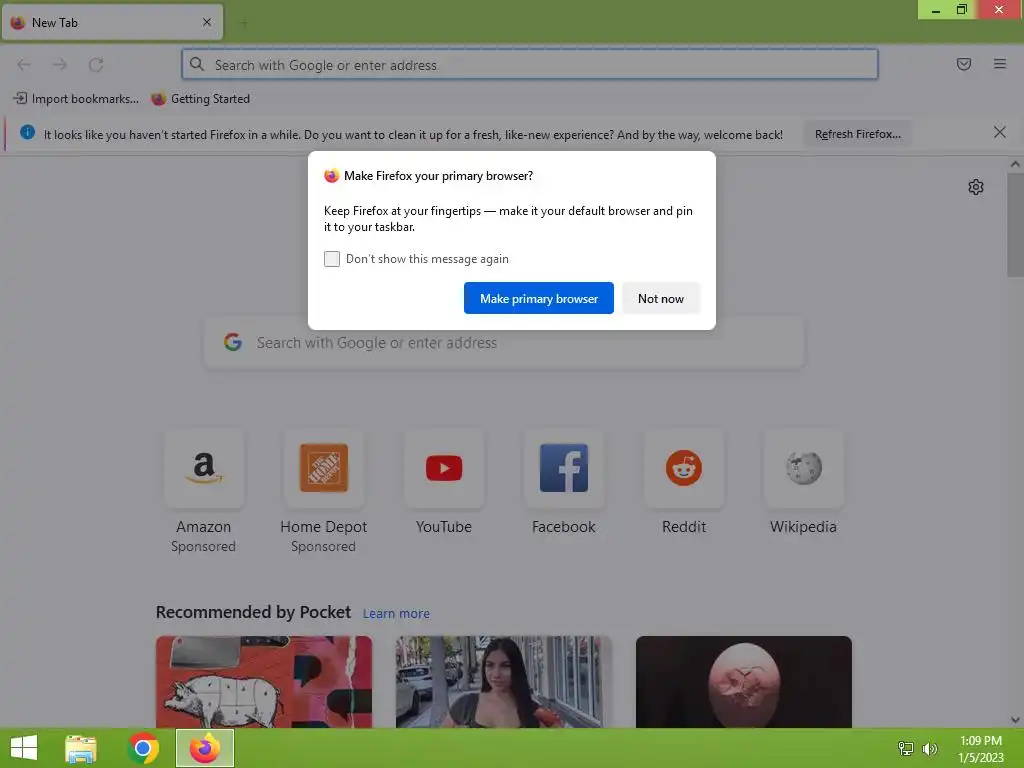Viewport: 1024px width, 768px height.
Task: Click Learn more link beside Pocket
Action: point(396,613)
